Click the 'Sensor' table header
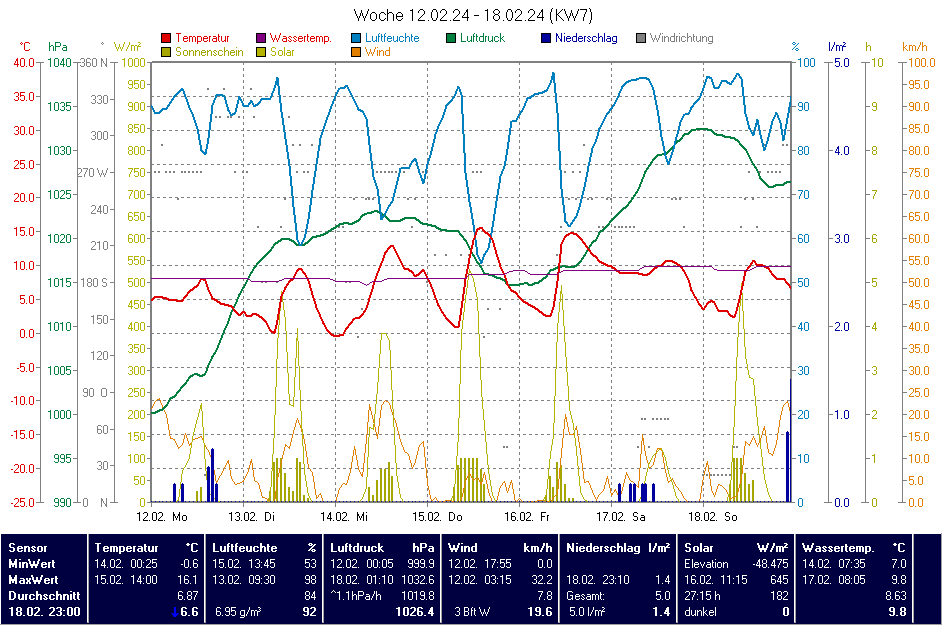This screenshot has width=950, height=625. 28,547
